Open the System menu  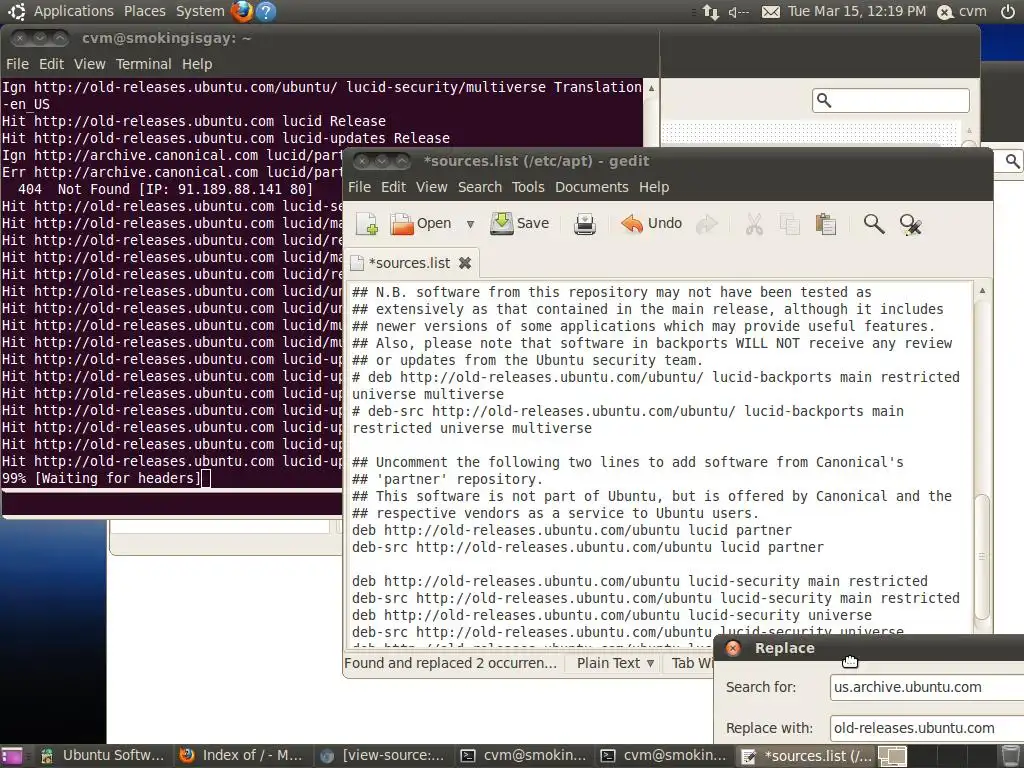tap(200, 11)
